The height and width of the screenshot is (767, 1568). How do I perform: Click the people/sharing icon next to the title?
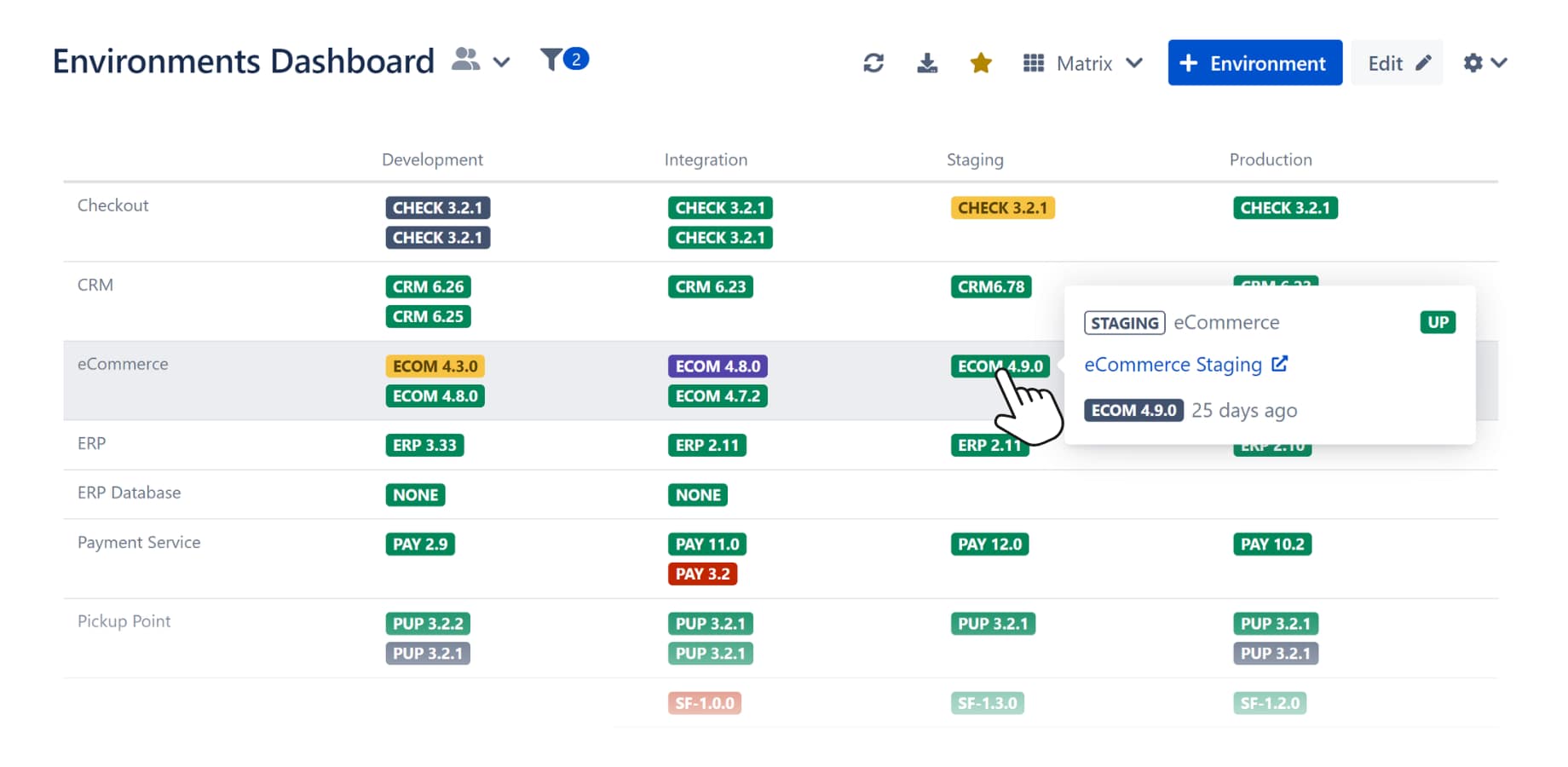465,60
